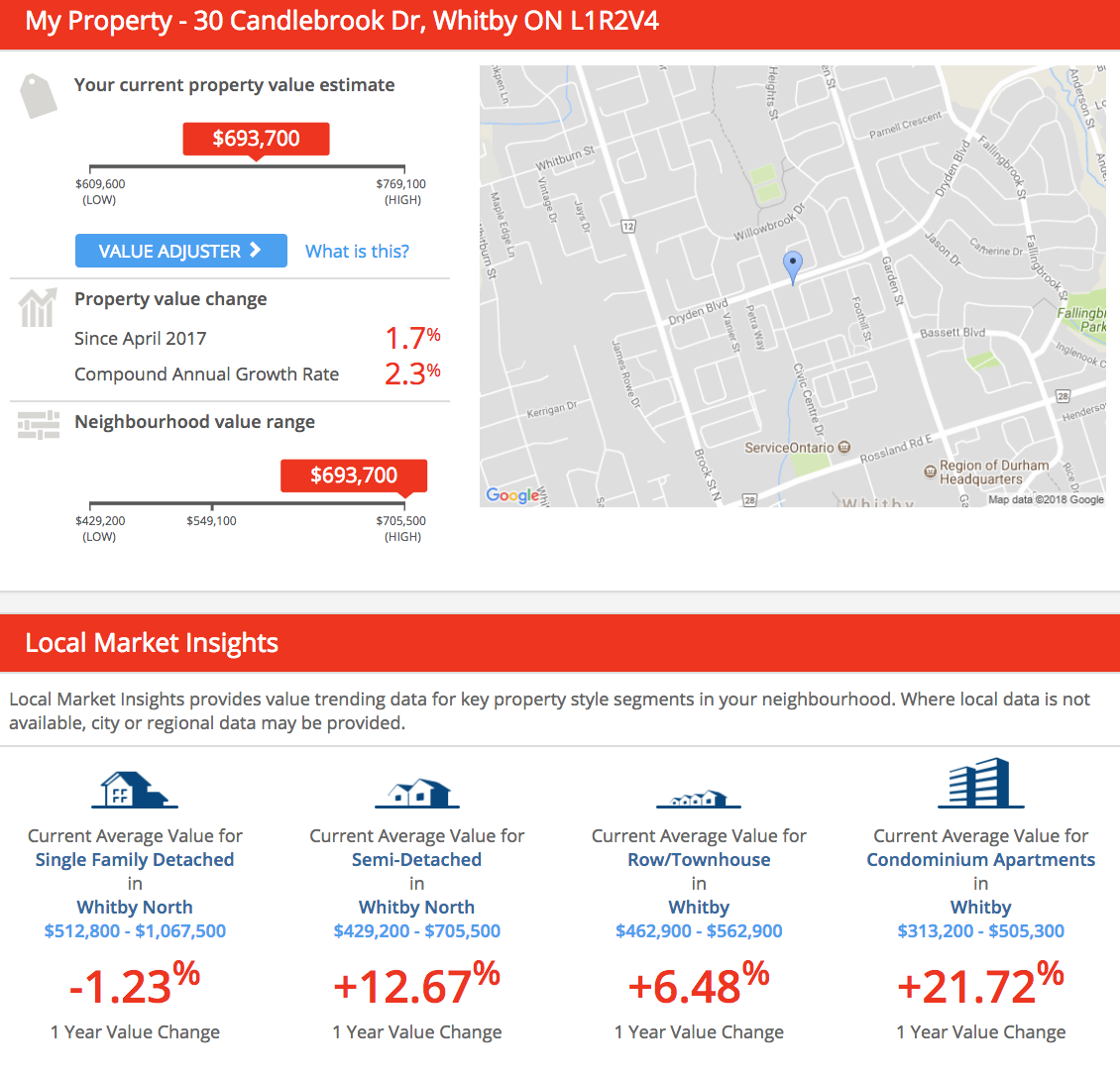
Task: Select the blue location pin on the map
Action: [793, 268]
